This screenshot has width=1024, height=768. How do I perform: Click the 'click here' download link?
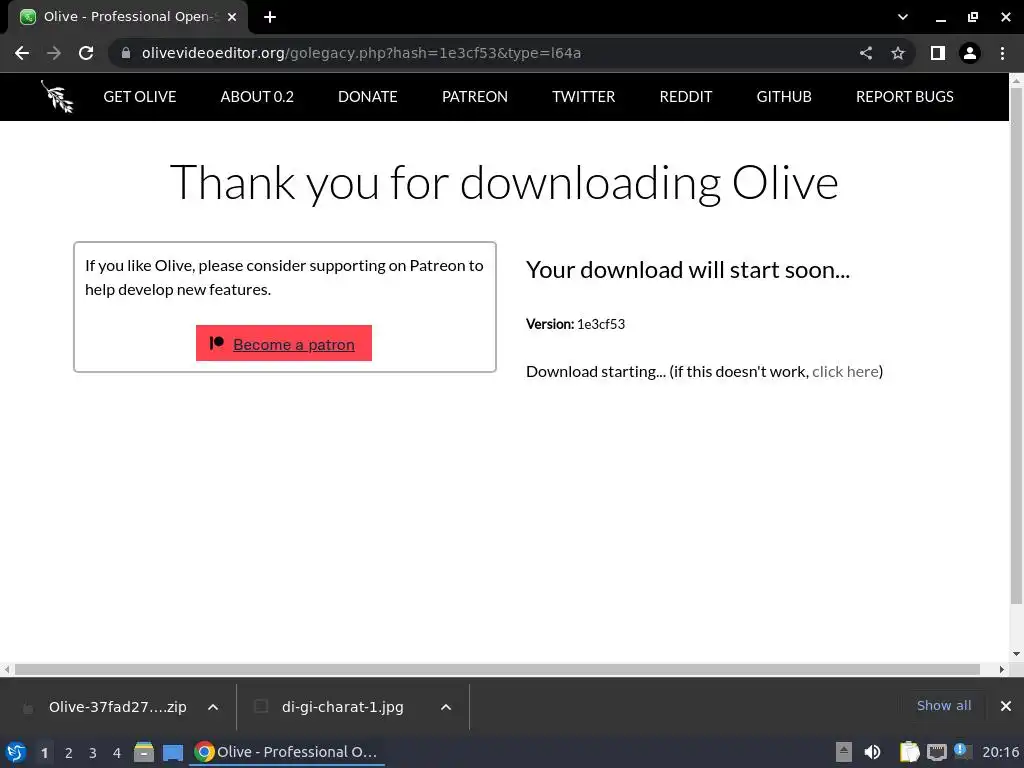845,372
